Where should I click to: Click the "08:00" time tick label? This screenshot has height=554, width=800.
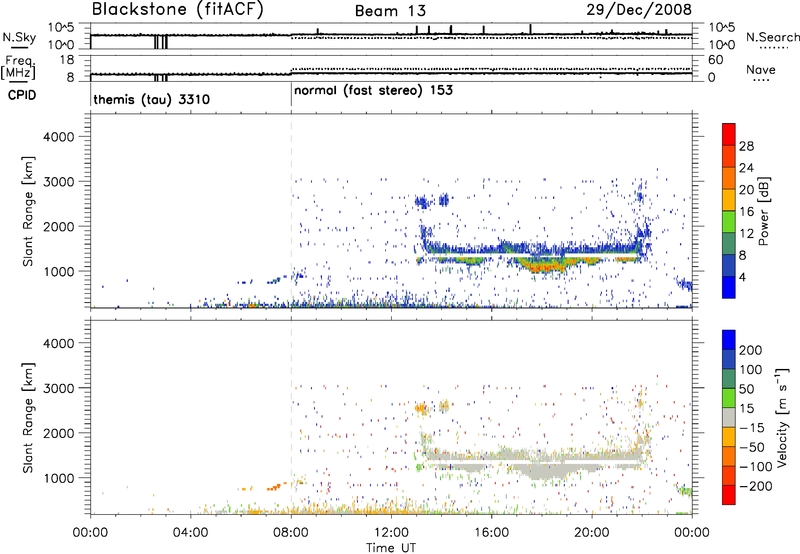[x=291, y=533]
